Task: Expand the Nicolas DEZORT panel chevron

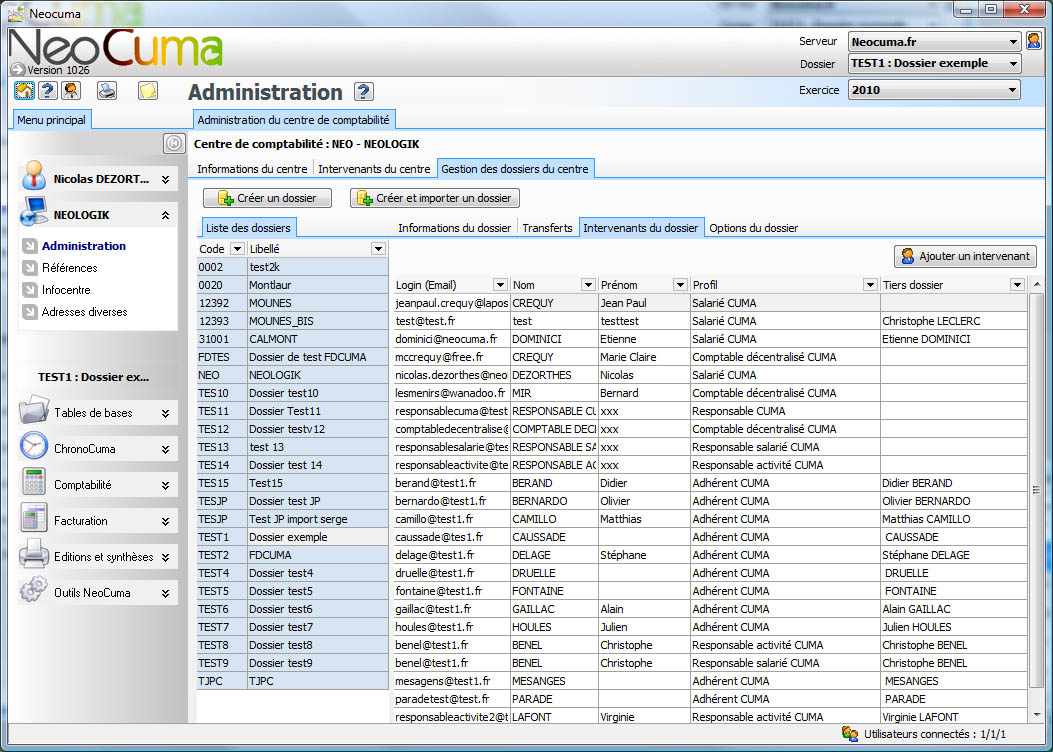Action: tap(165, 180)
